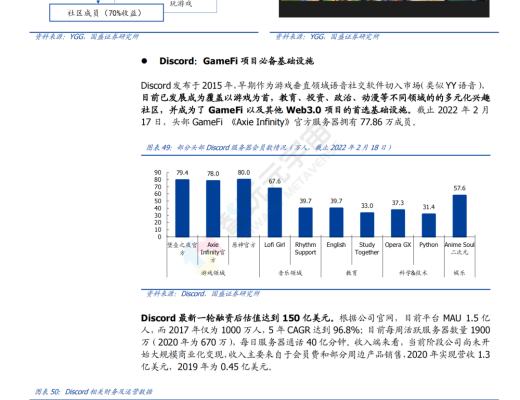Click the dark image thumbnail at the top

pos(384,8)
